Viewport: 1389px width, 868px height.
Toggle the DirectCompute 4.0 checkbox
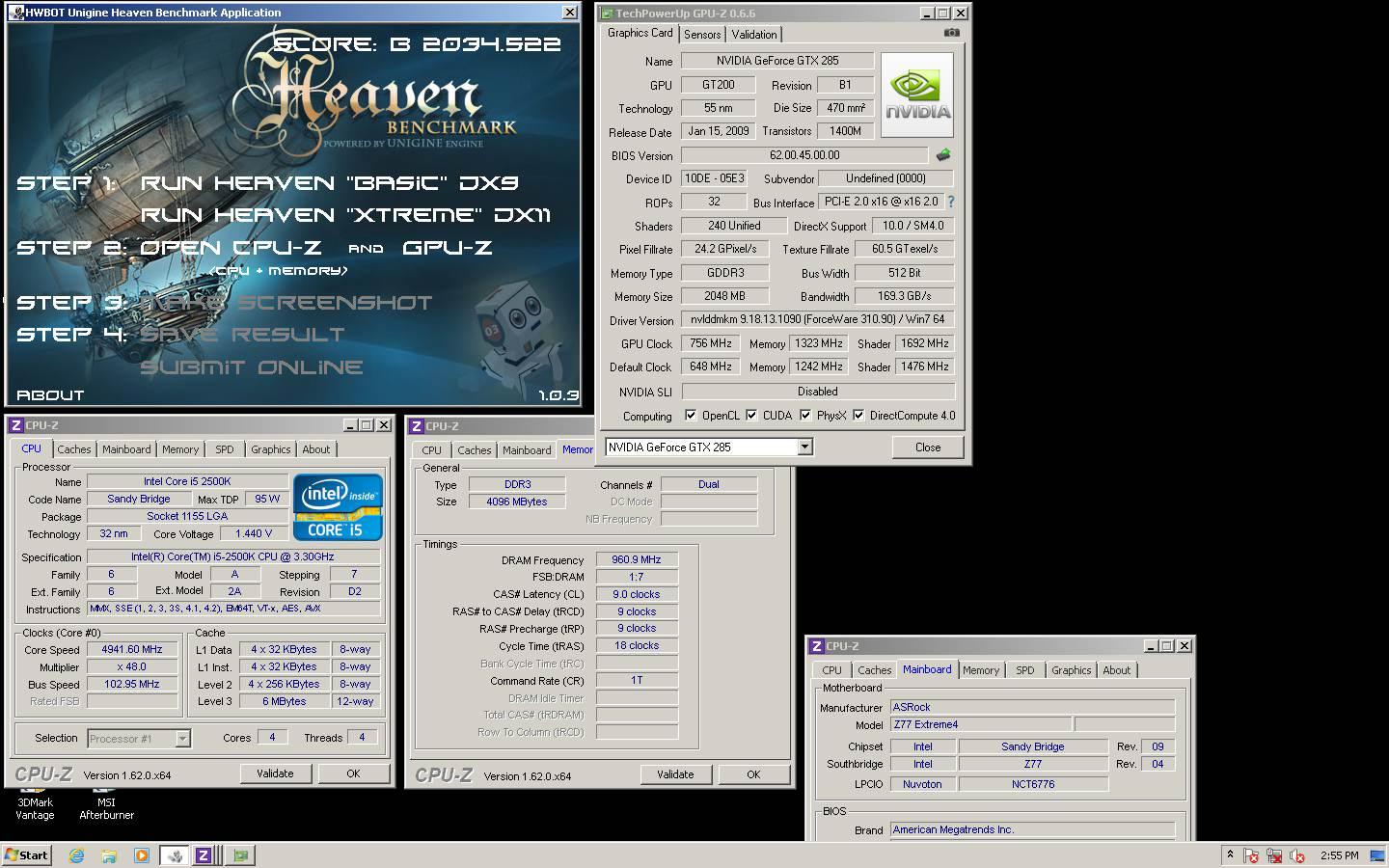(x=858, y=416)
